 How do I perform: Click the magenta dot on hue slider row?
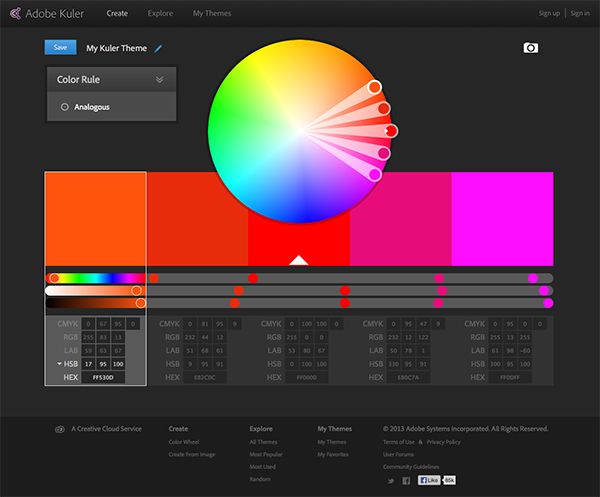point(533,278)
